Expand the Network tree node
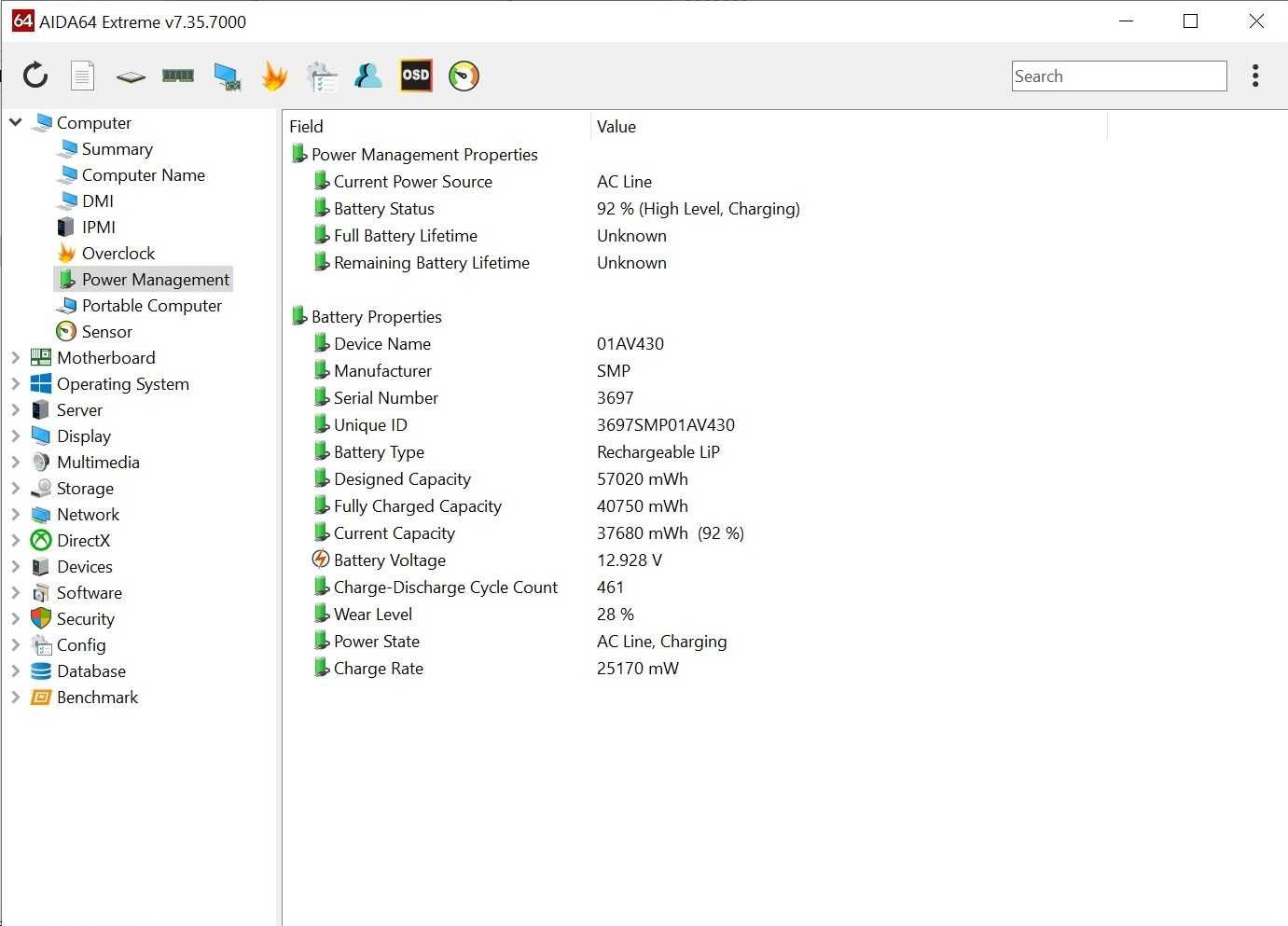The width and height of the screenshot is (1288, 926). 16,514
